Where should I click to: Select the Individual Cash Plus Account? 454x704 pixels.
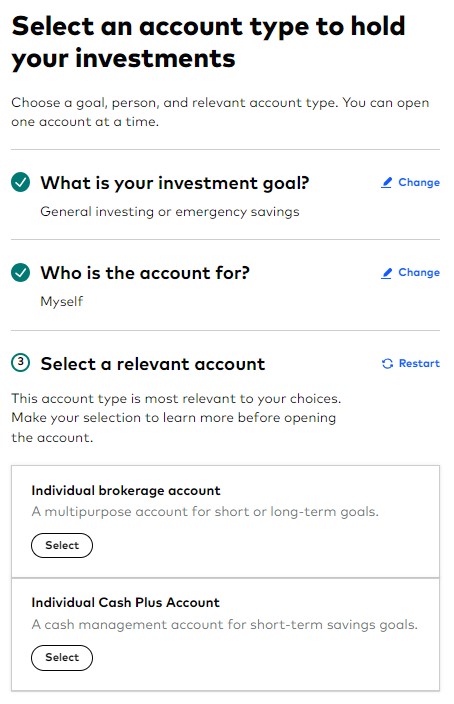[x=62, y=658]
